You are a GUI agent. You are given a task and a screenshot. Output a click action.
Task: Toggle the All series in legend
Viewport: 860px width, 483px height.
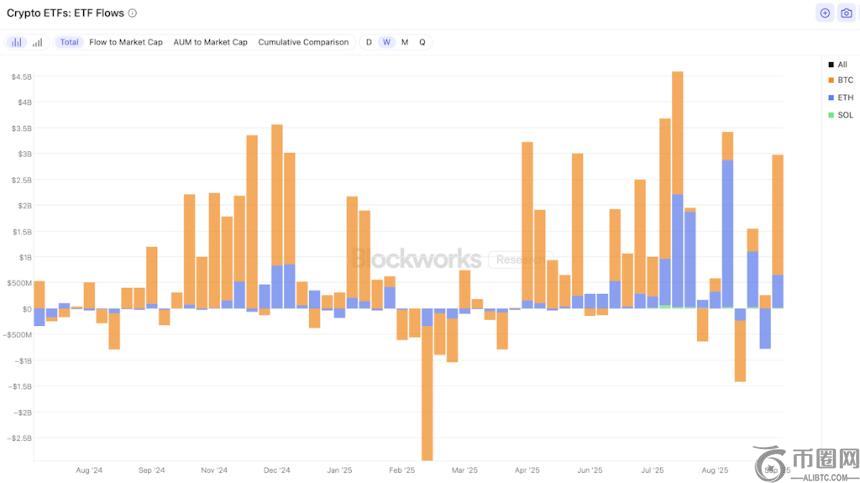(x=841, y=64)
